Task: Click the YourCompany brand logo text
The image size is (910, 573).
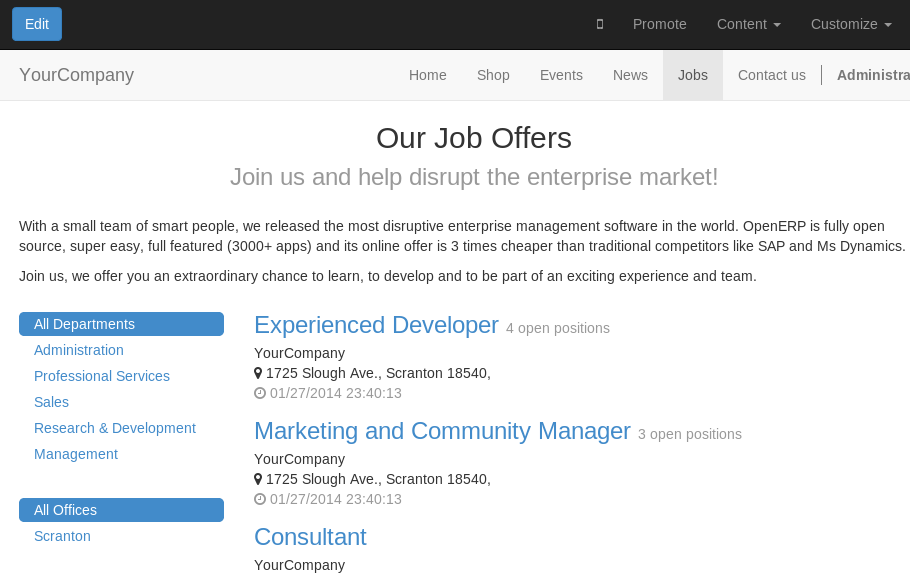Action: pyautogui.click(x=76, y=75)
